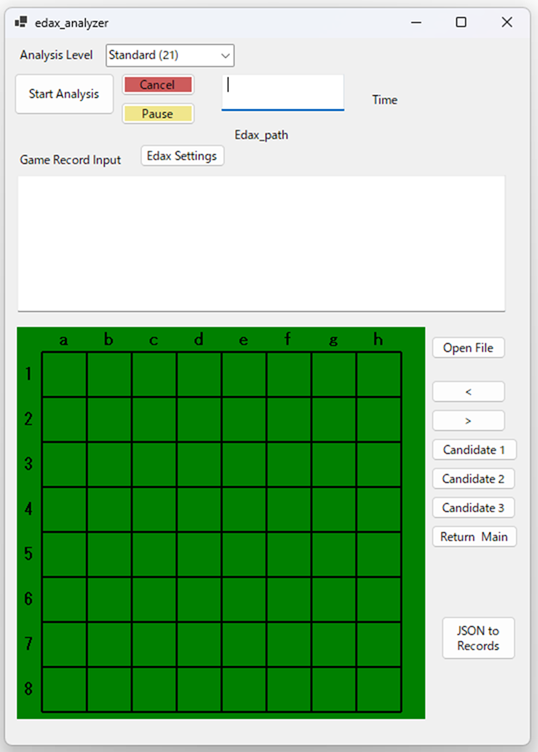Click the Edax_path label
The height and width of the screenshot is (752, 538).
[261, 135]
